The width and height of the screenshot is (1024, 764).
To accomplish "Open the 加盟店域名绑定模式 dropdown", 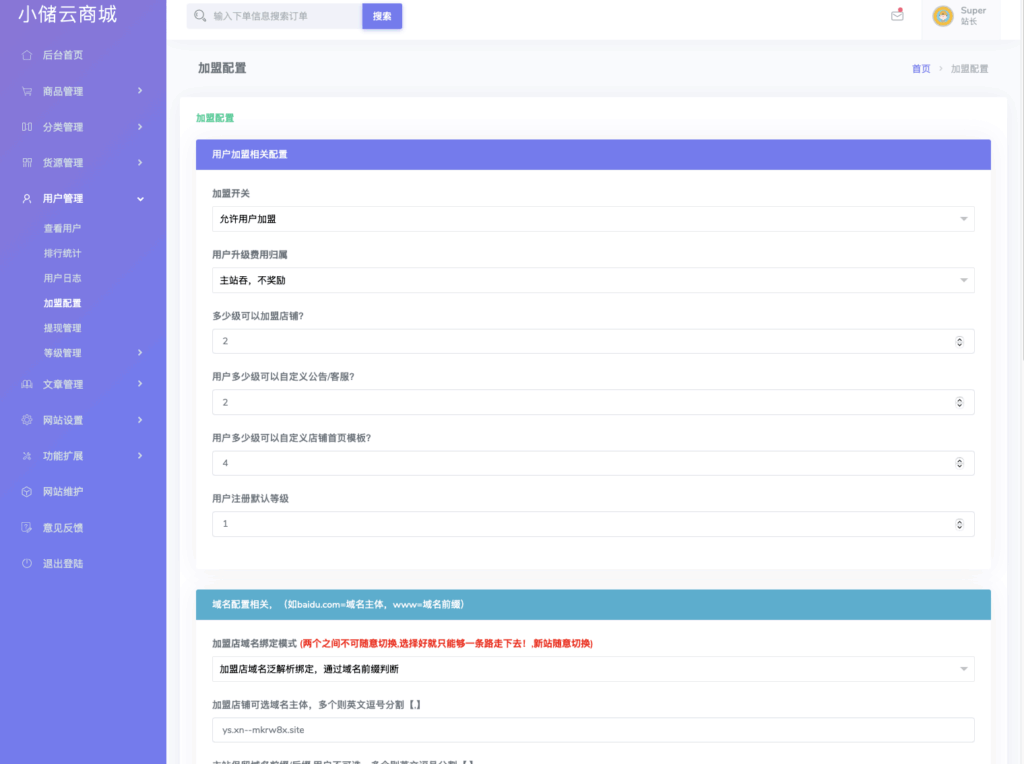I will (x=592, y=668).
